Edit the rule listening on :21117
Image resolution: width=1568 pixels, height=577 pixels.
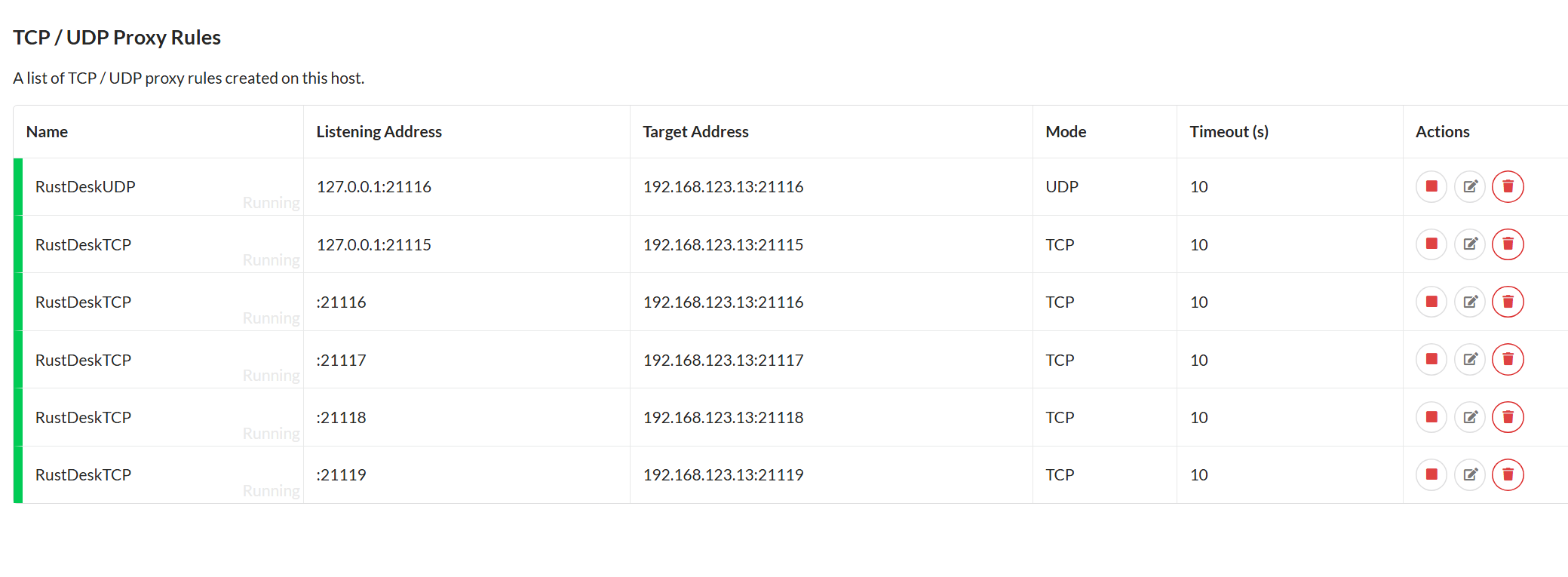[1469, 360]
